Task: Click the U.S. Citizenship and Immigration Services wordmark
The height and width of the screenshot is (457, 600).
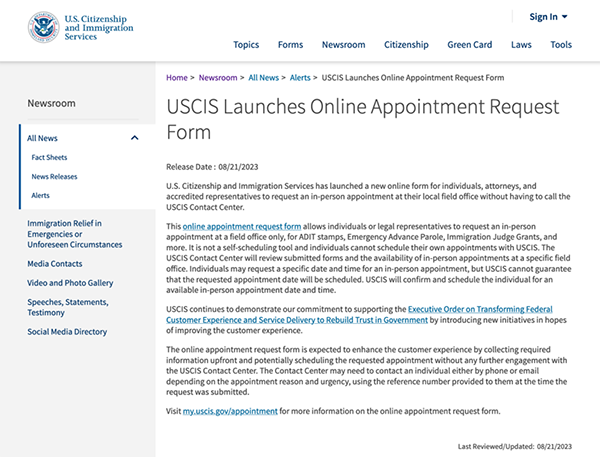Action: [x=99, y=28]
